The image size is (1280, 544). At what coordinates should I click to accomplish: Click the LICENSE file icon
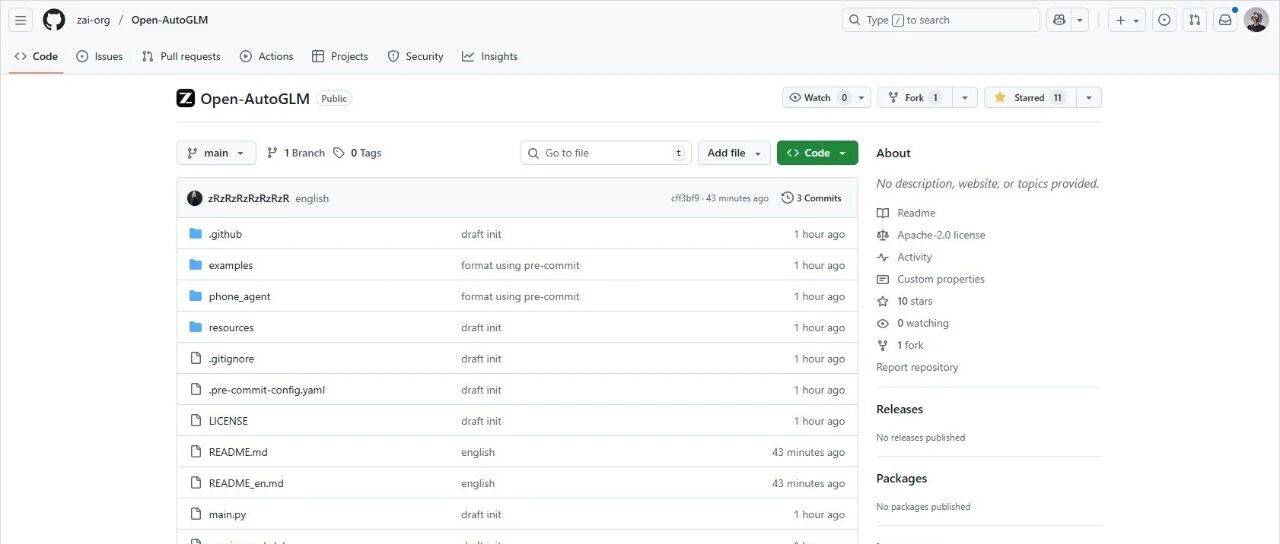pos(196,421)
